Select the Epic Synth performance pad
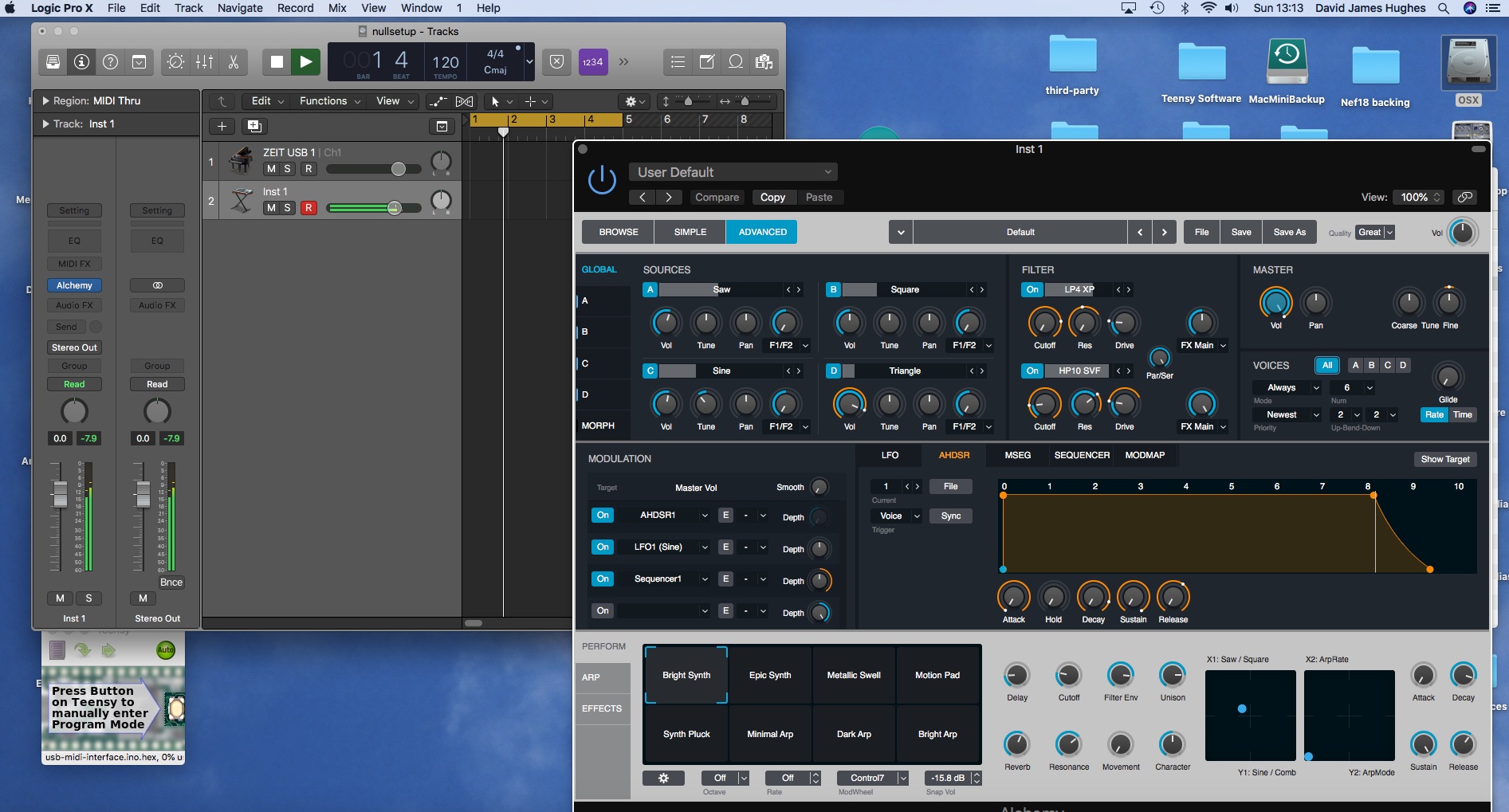The width and height of the screenshot is (1509, 812). tap(770, 675)
